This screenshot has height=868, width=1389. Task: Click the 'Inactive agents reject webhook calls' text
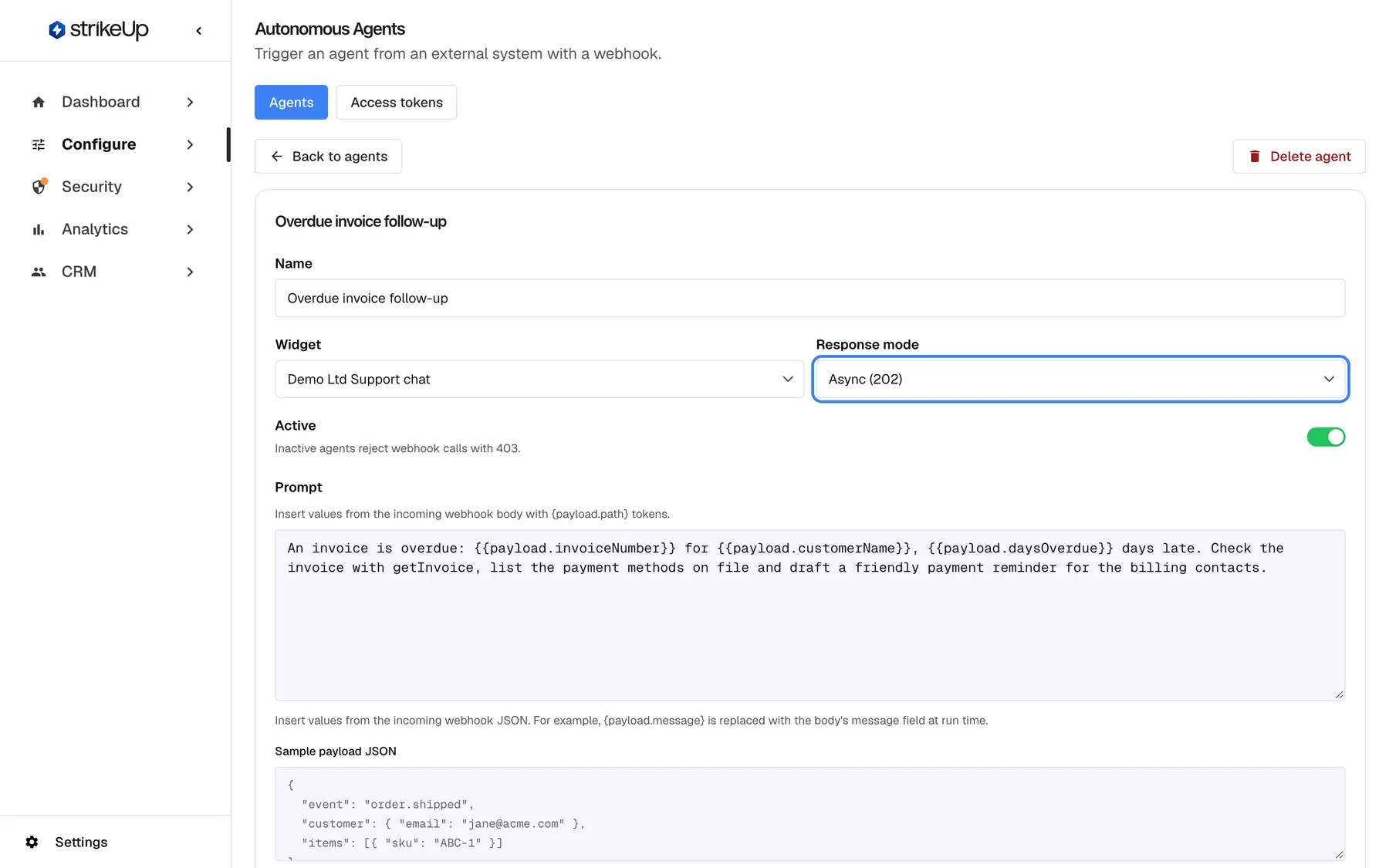point(397,448)
